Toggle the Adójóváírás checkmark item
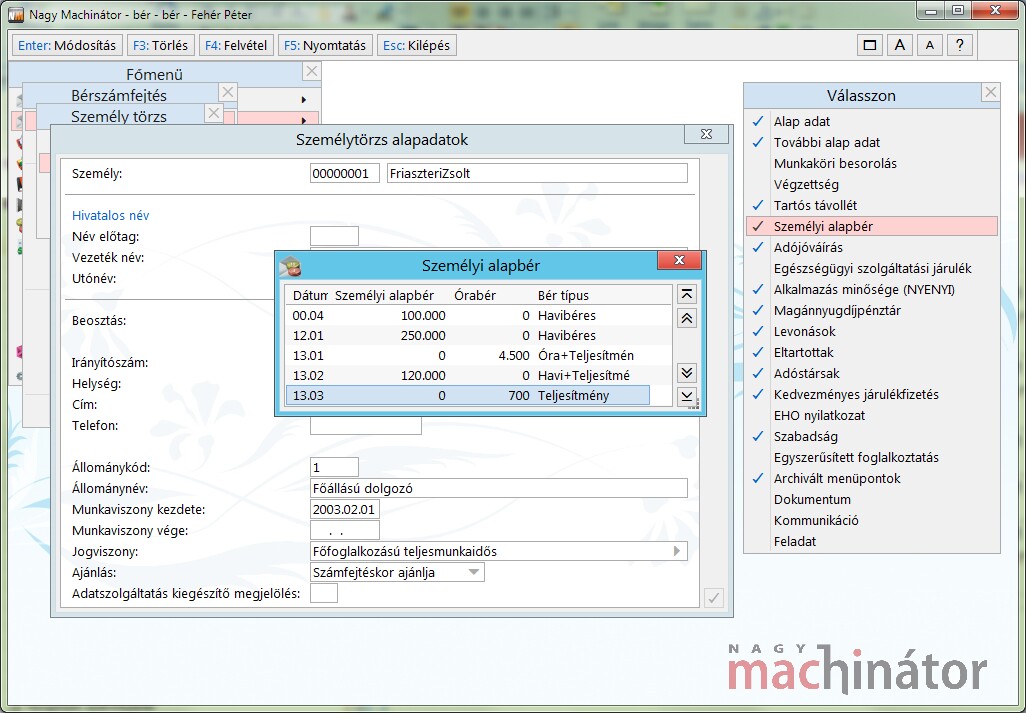Viewport: 1026px width, 713px height. tap(808, 247)
